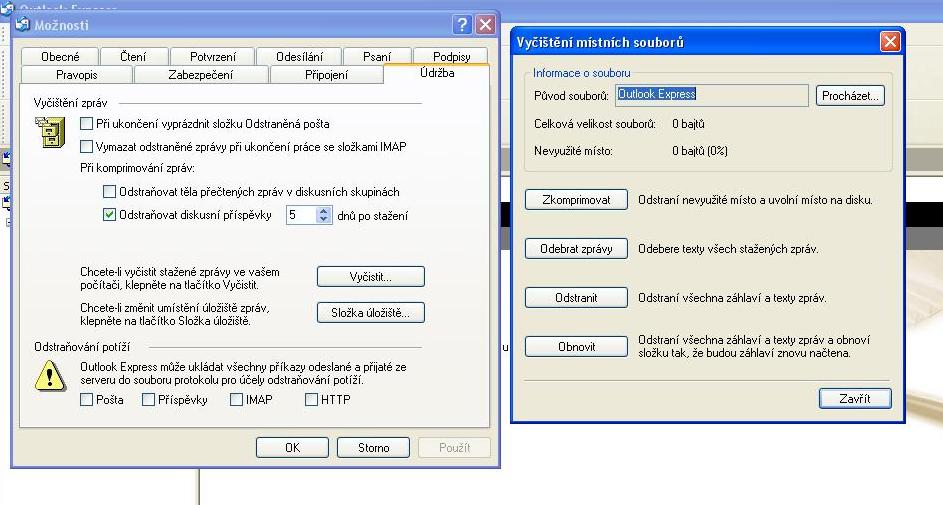This screenshot has height=505, width=943.
Task: Click Zavřít in the cleanup dialog
Action: (x=855, y=398)
